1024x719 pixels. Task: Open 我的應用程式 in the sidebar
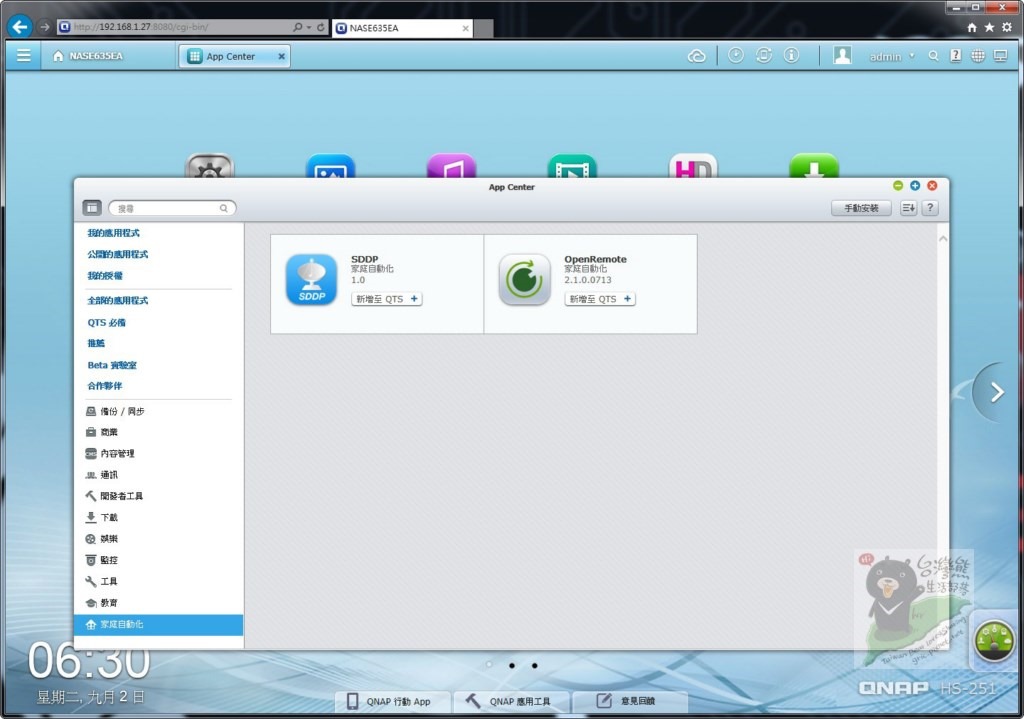[114, 233]
